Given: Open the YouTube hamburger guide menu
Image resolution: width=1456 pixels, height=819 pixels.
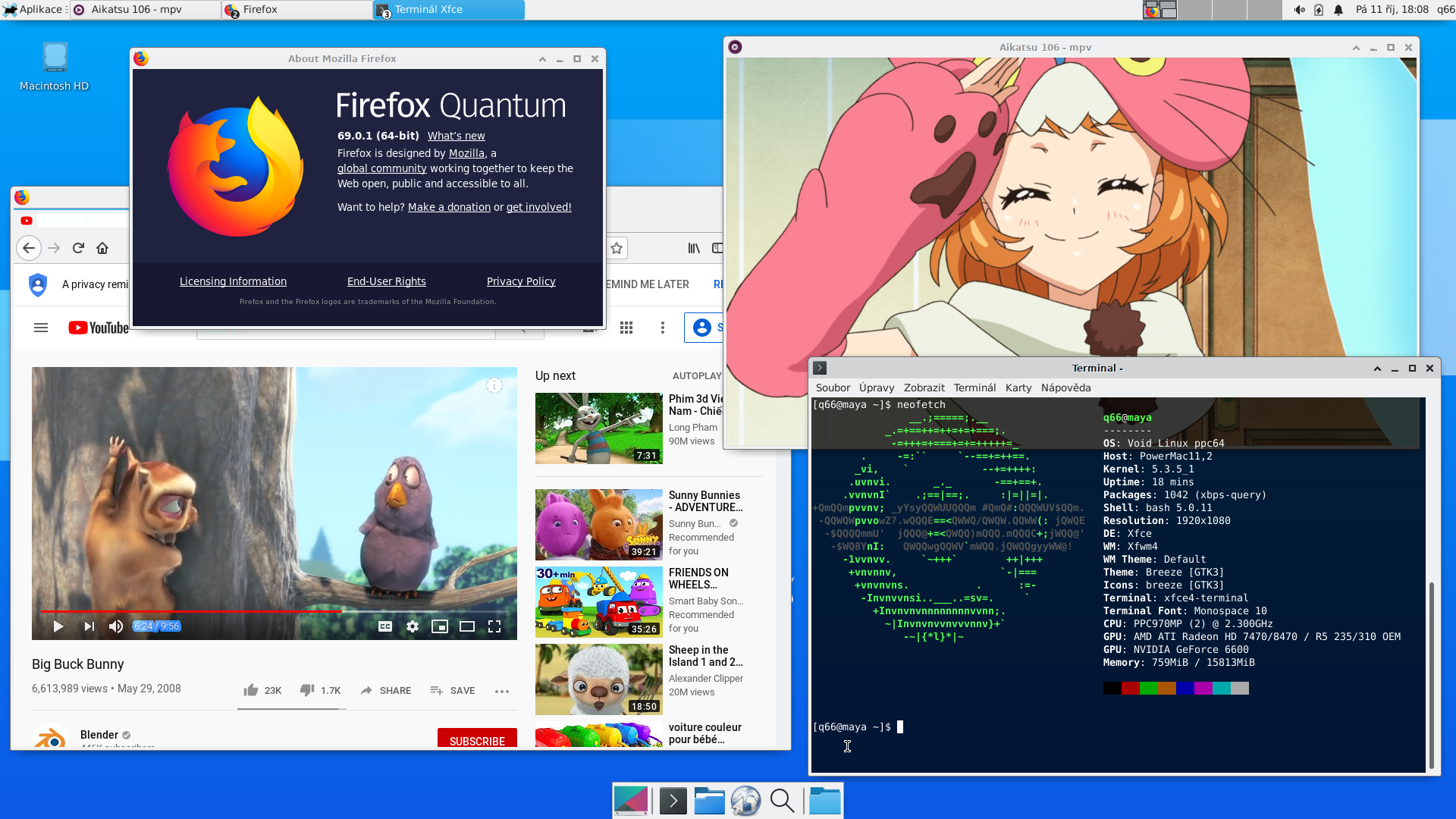Looking at the screenshot, I should click(41, 328).
